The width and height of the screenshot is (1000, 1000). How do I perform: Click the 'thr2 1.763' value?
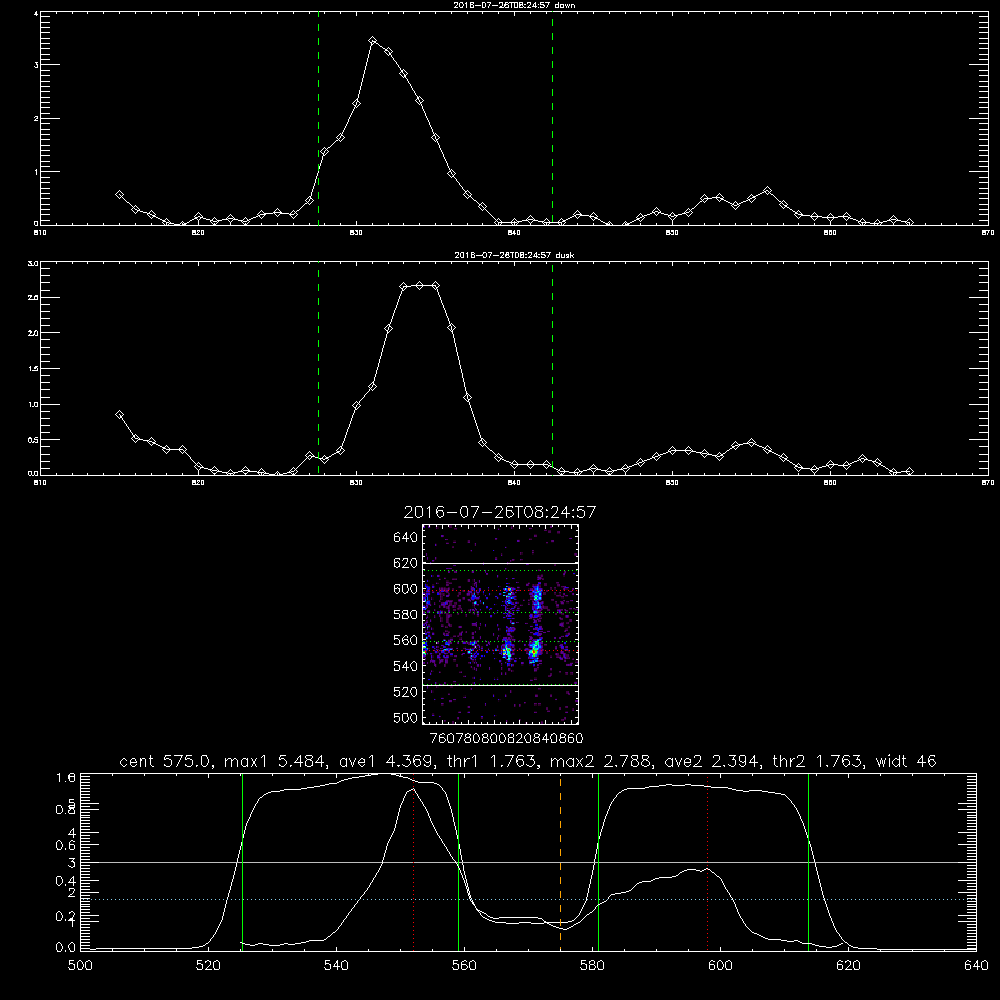point(818,761)
